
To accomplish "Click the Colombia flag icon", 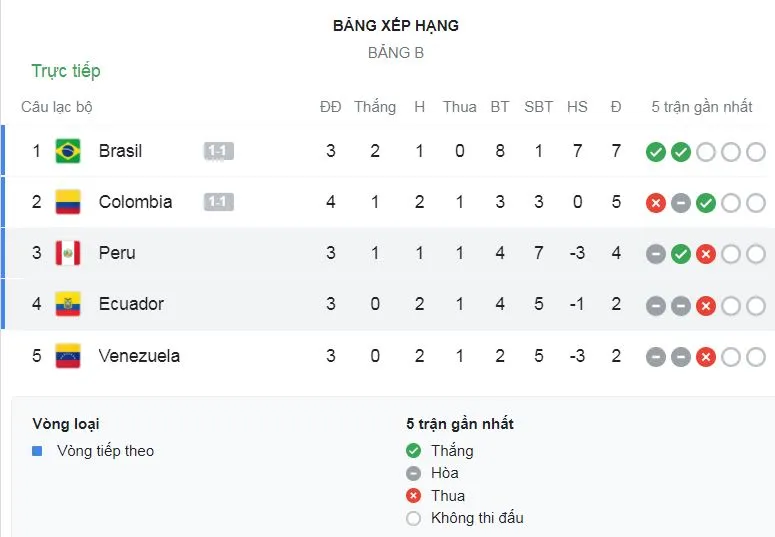I will [68, 202].
